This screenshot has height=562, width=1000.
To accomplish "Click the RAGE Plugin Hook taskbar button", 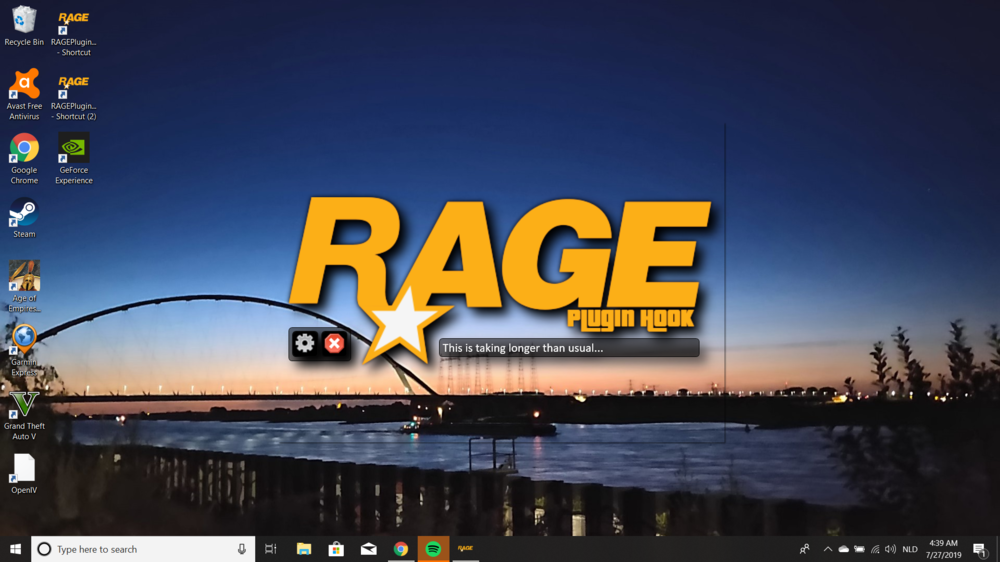I will (x=466, y=549).
